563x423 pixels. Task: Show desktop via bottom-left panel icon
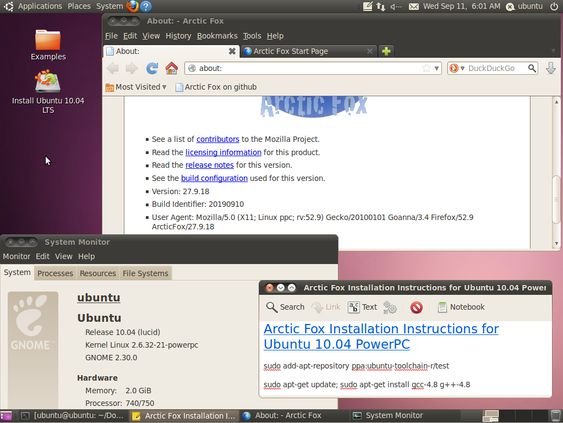coord(6,416)
